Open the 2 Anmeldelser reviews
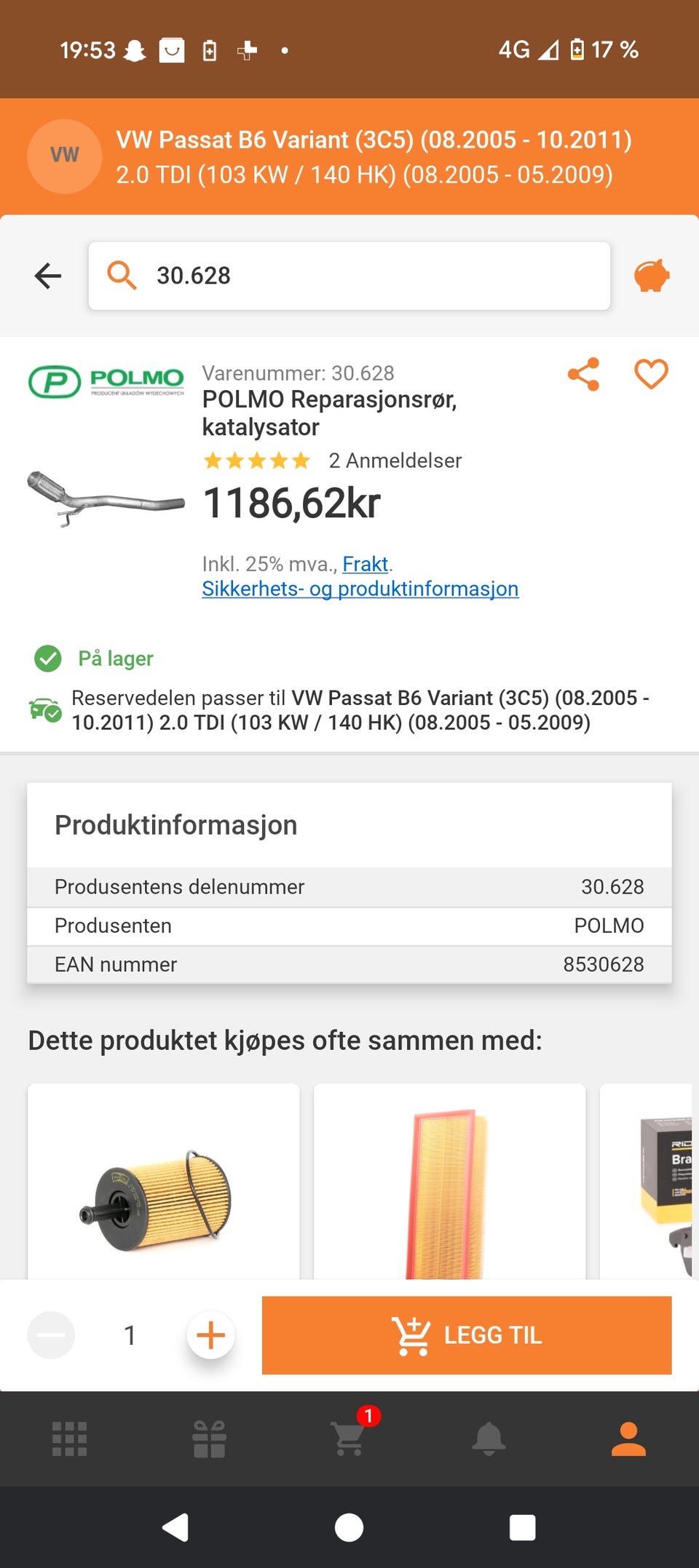The image size is (699, 1568). (395, 461)
